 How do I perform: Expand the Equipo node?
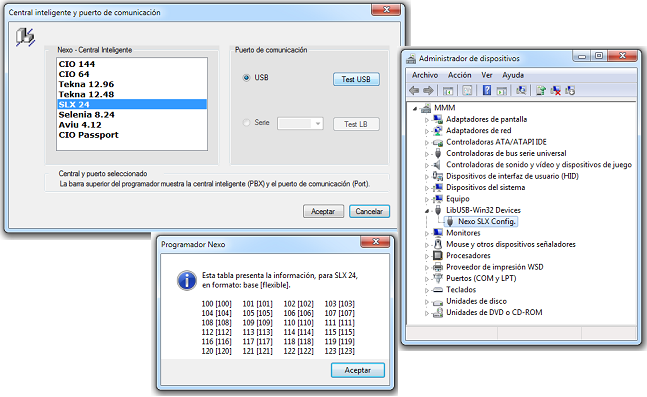coord(427,199)
